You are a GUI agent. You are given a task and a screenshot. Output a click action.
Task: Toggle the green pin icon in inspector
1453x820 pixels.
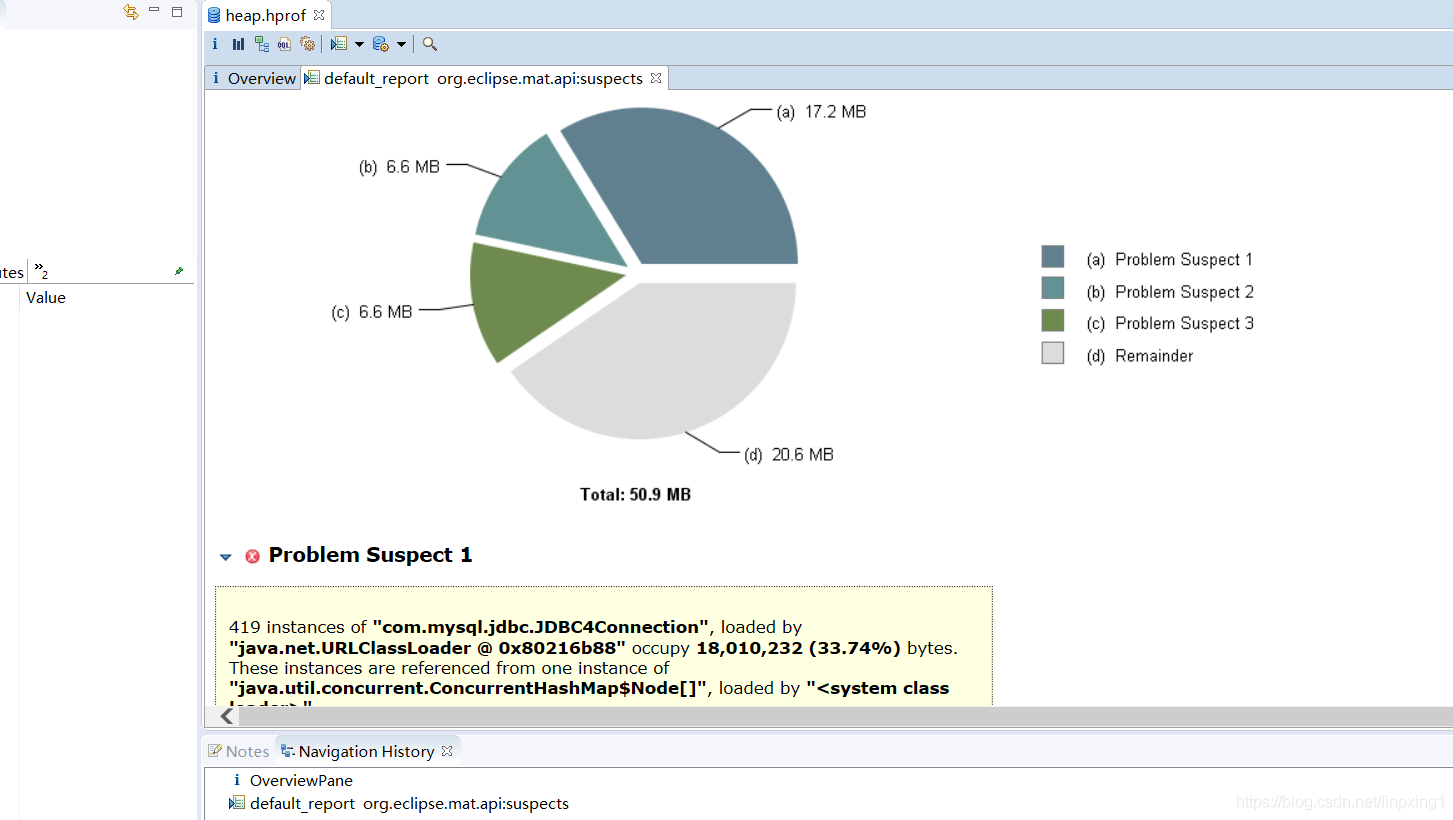pos(179,271)
